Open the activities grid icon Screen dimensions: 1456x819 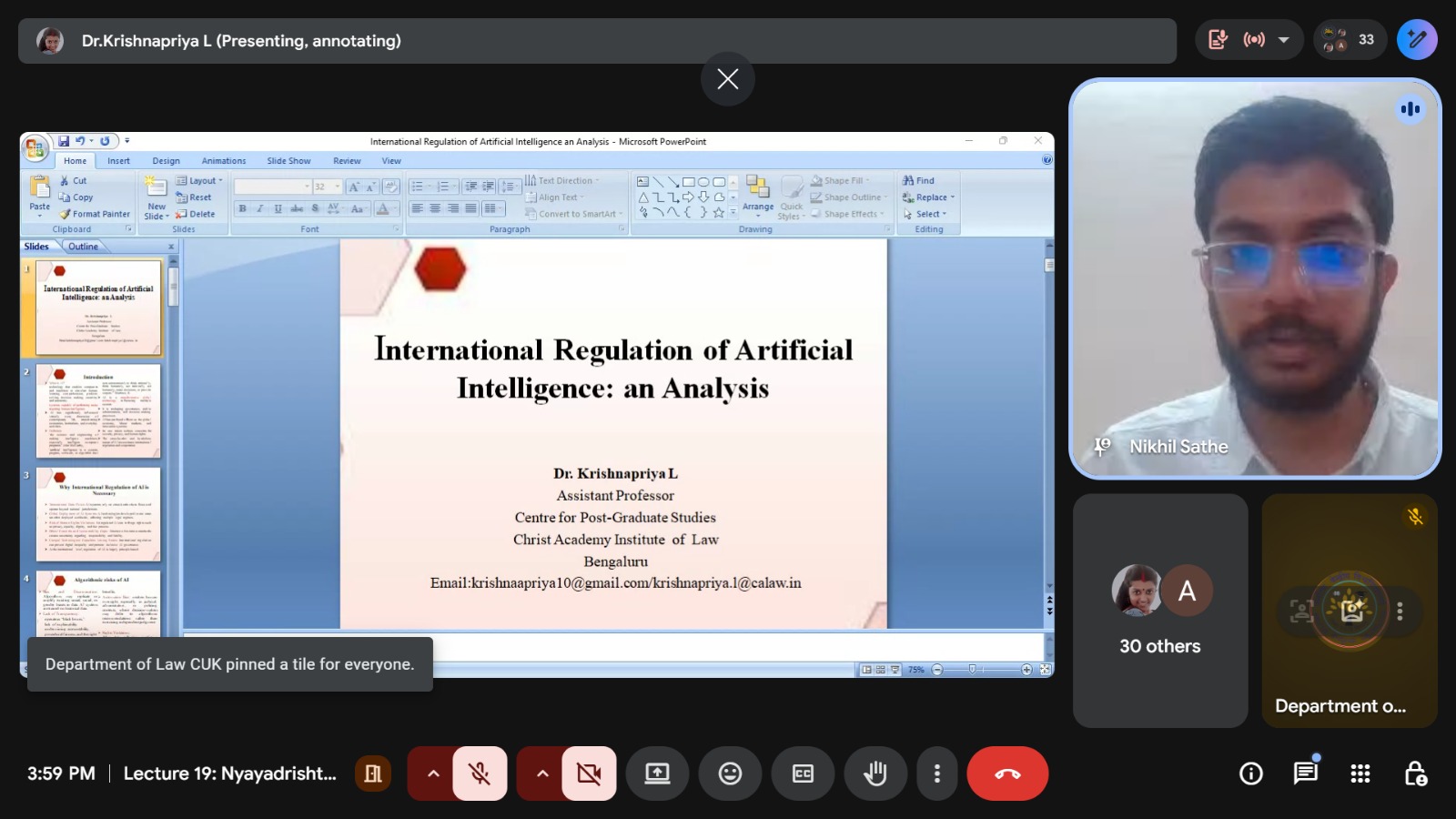1360,773
